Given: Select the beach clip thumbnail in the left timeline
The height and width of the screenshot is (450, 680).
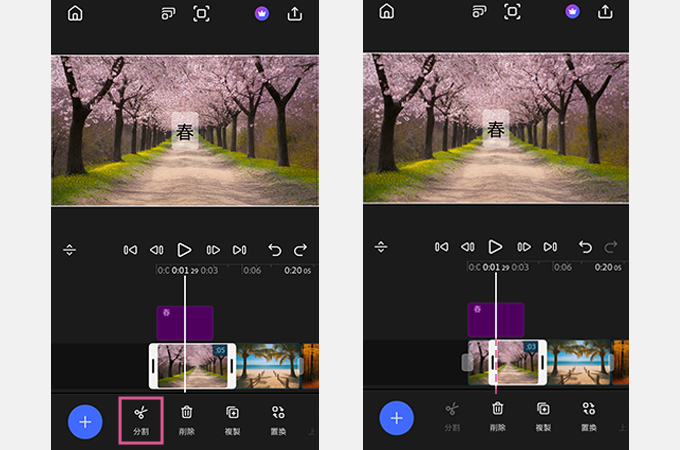Looking at the screenshot, I should point(267,365).
